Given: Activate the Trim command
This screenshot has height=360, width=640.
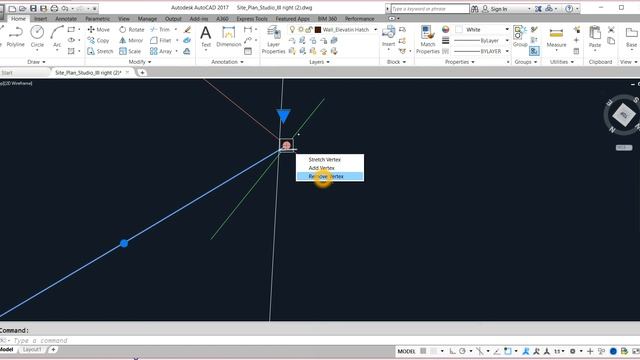Looking at the screenshot, I should pyautogui.click(x=160, y=29).
